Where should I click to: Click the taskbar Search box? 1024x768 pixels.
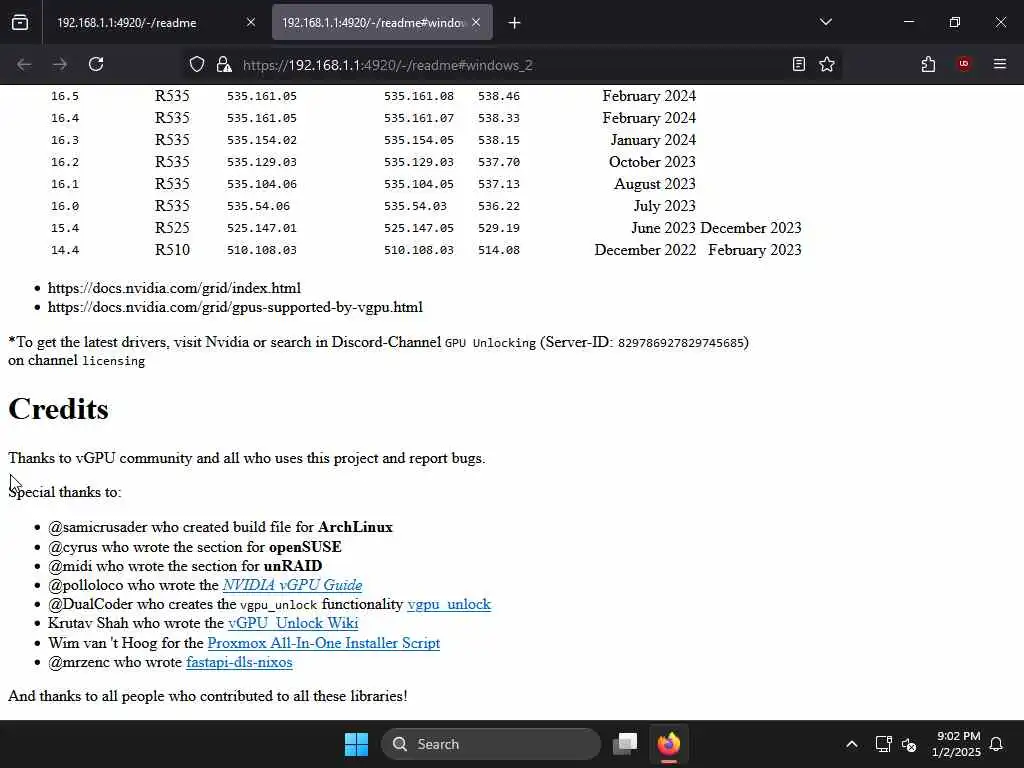click(x=490, y=744)
